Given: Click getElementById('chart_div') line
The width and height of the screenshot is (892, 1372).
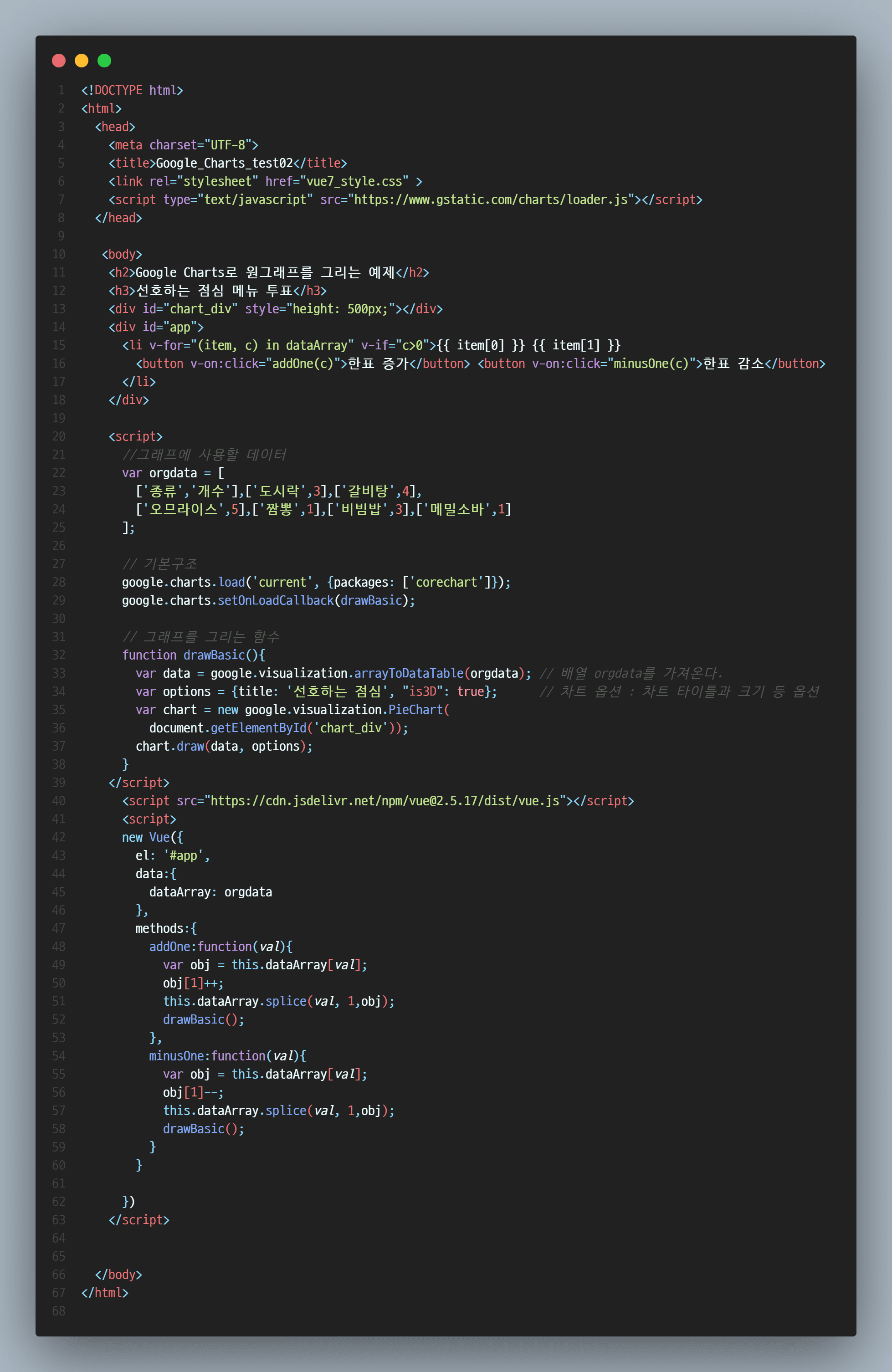Looking at the screenshot, I should (278, 728).
